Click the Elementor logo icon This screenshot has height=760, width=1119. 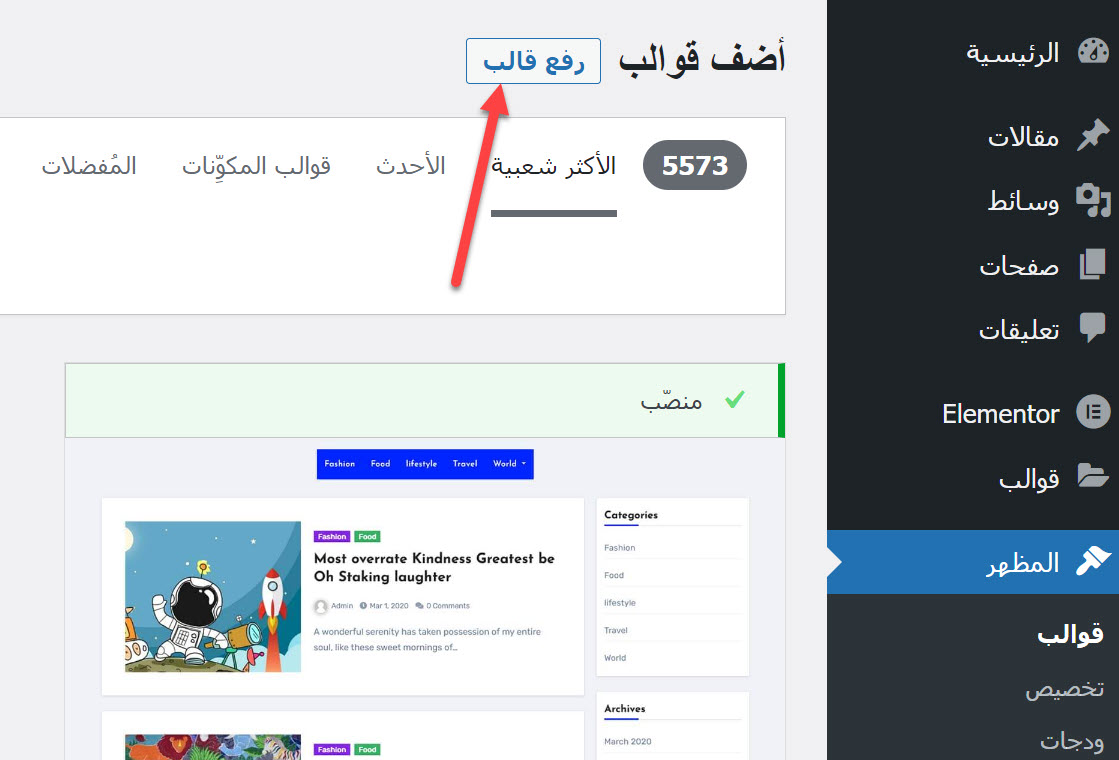[1093, 413]
